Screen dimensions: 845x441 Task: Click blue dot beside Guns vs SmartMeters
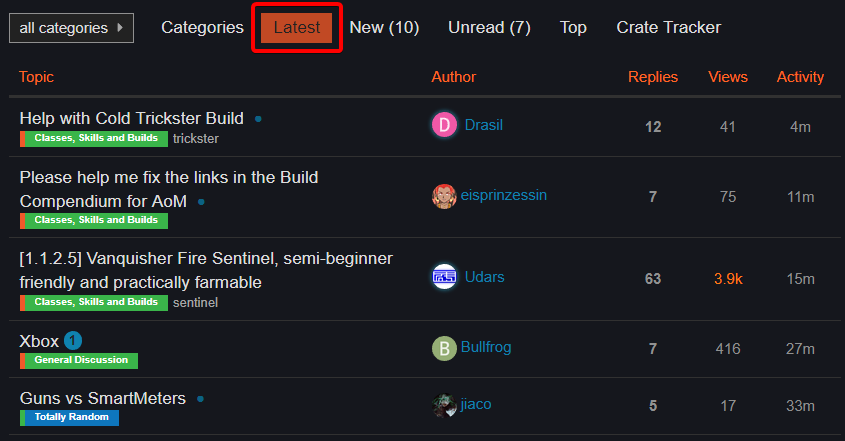200,399
